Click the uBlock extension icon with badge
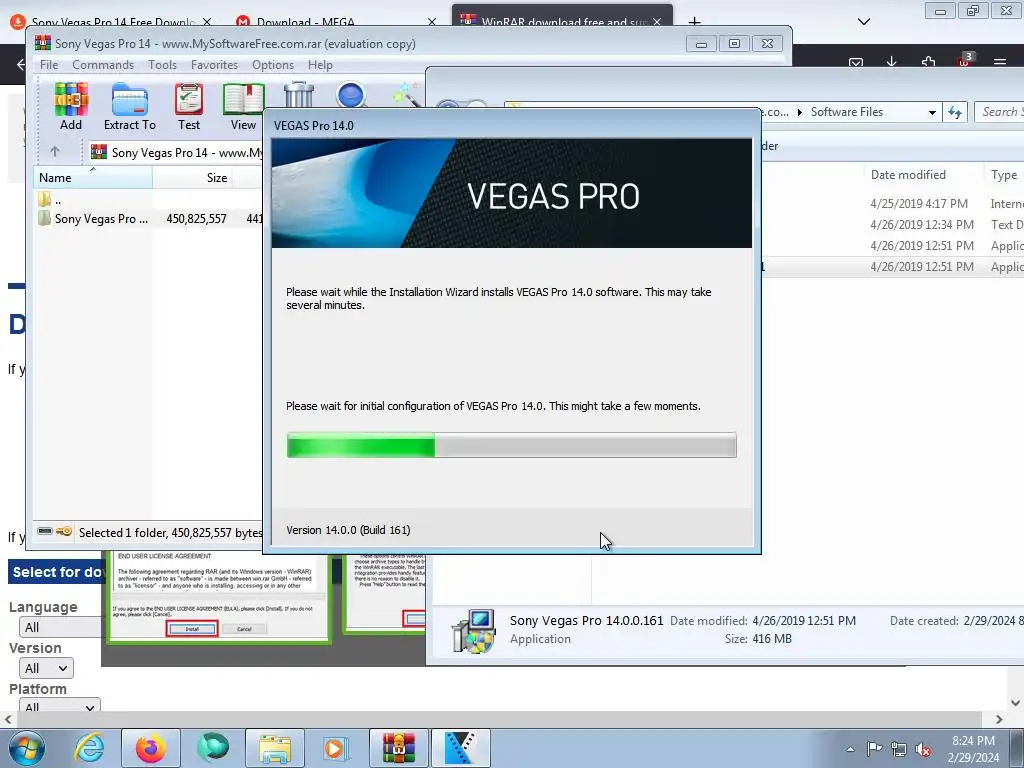This screenshot has height=768, width=1024. coord(965,60)
